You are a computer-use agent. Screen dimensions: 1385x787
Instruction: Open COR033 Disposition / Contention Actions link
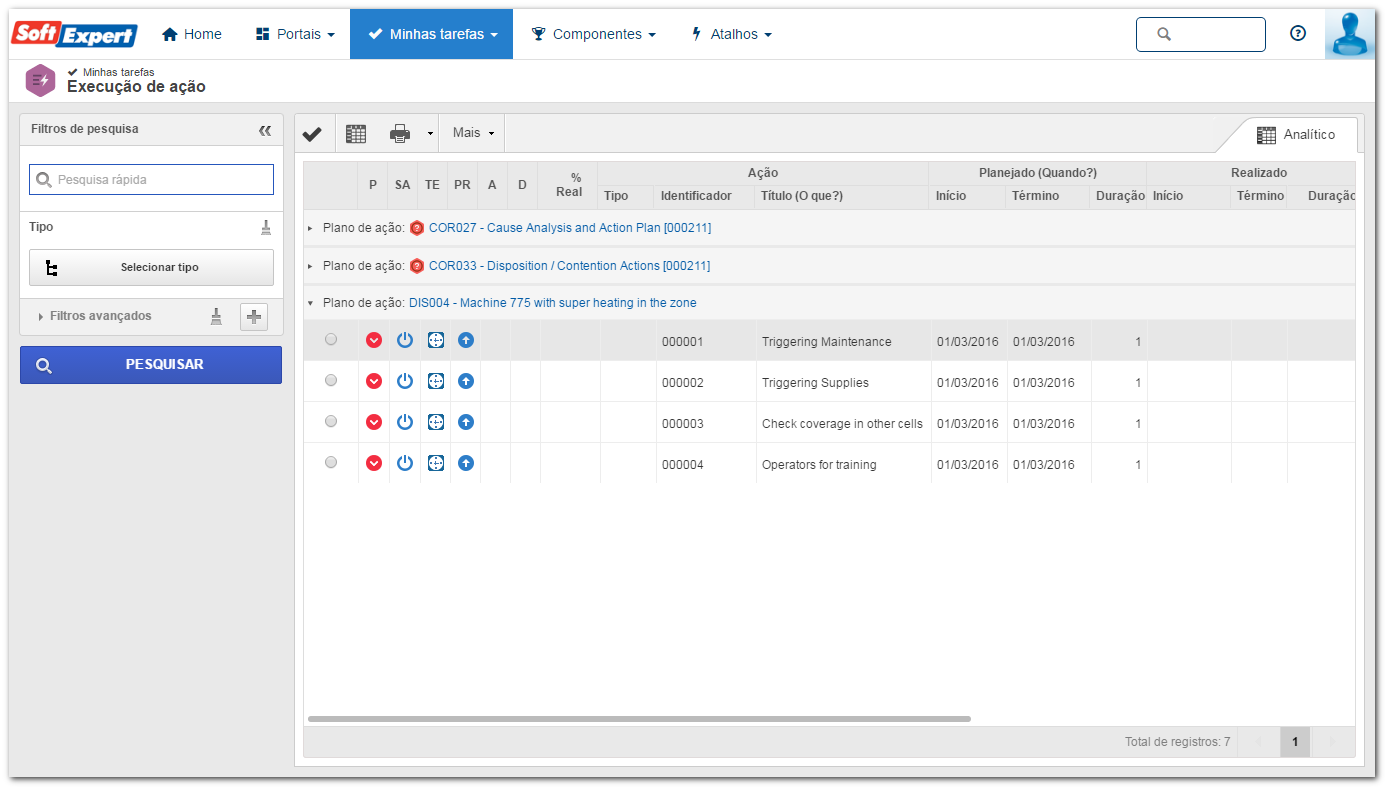tap(570, 266)
